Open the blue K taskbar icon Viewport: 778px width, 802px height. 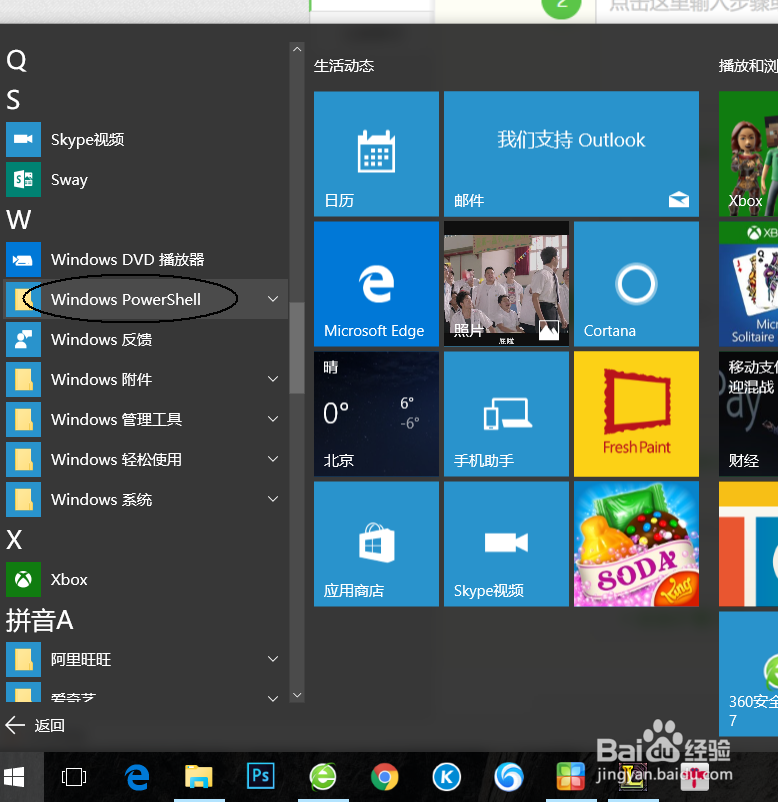pos(447,777)
